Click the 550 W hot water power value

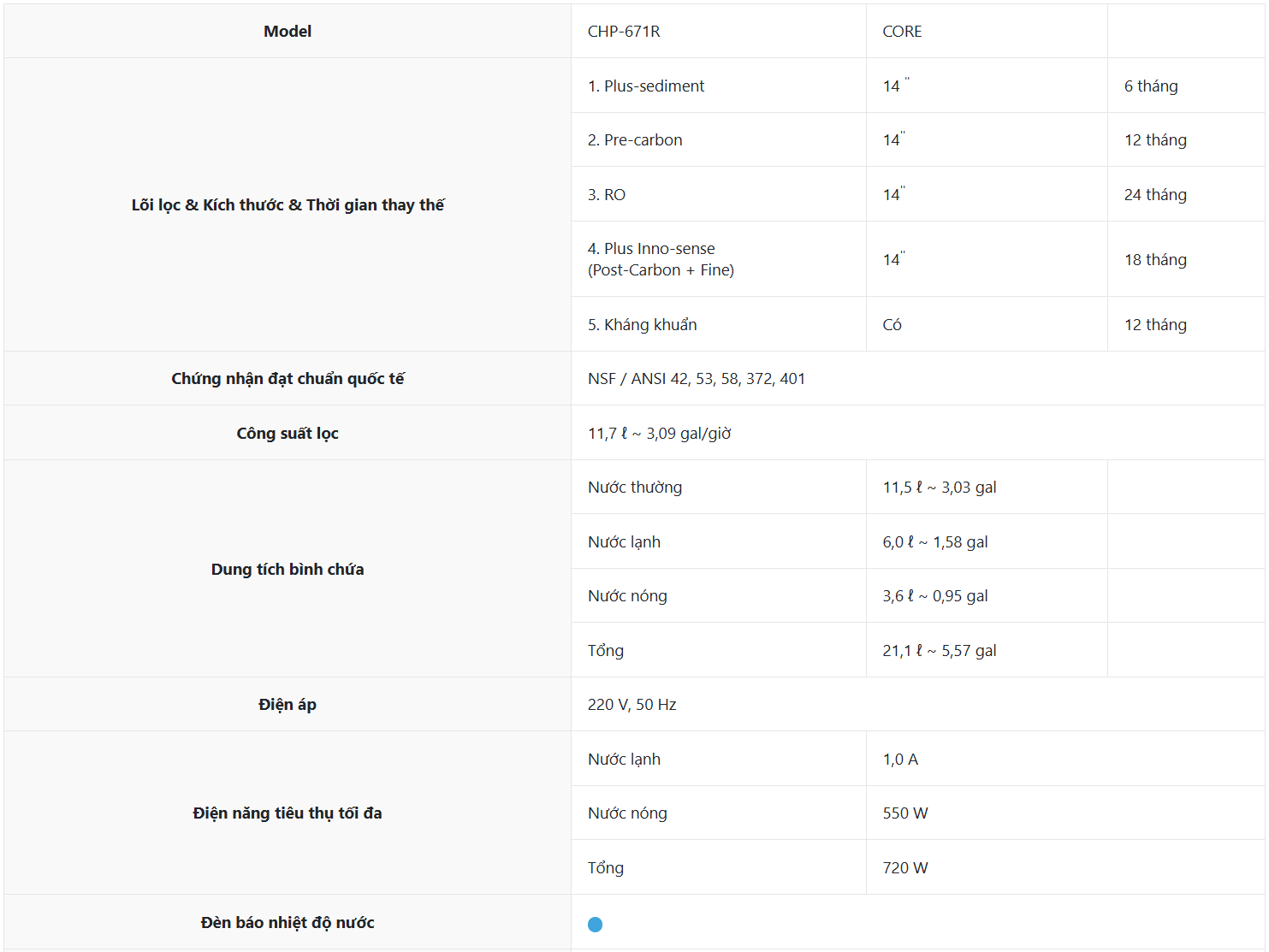click(905, 813)
